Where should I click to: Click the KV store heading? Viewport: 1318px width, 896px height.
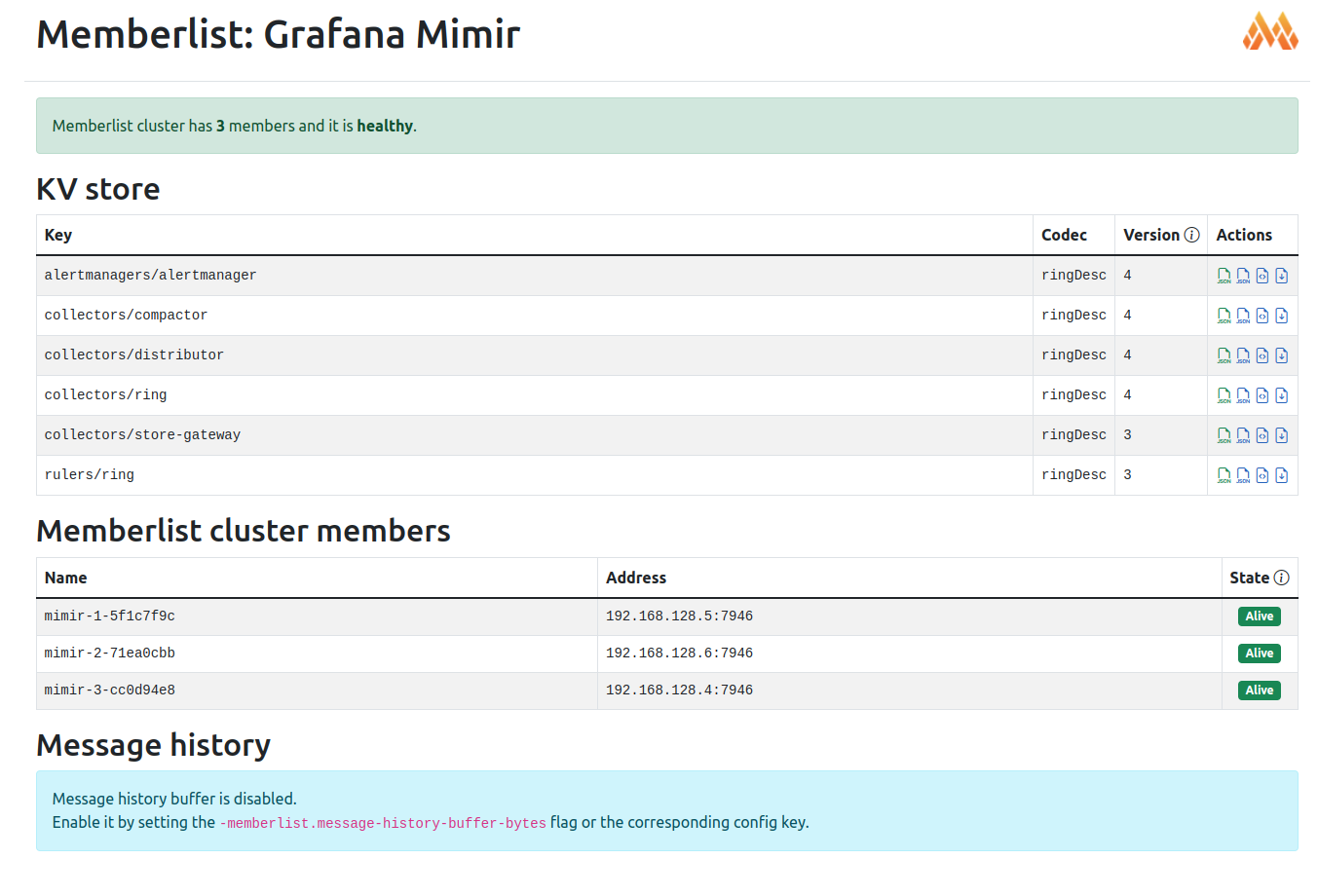pyautogui.click(x=97, y=189)
